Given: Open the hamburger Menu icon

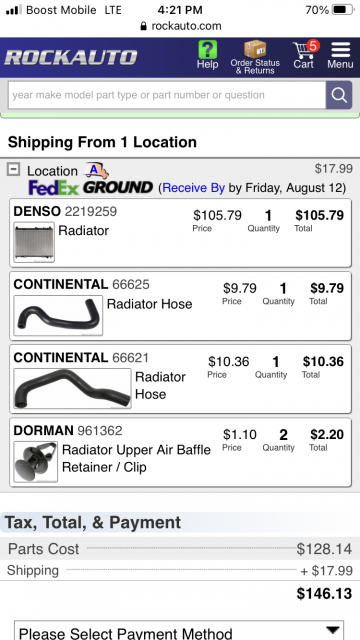Looking at the screenshot, I should coord(340,50).
